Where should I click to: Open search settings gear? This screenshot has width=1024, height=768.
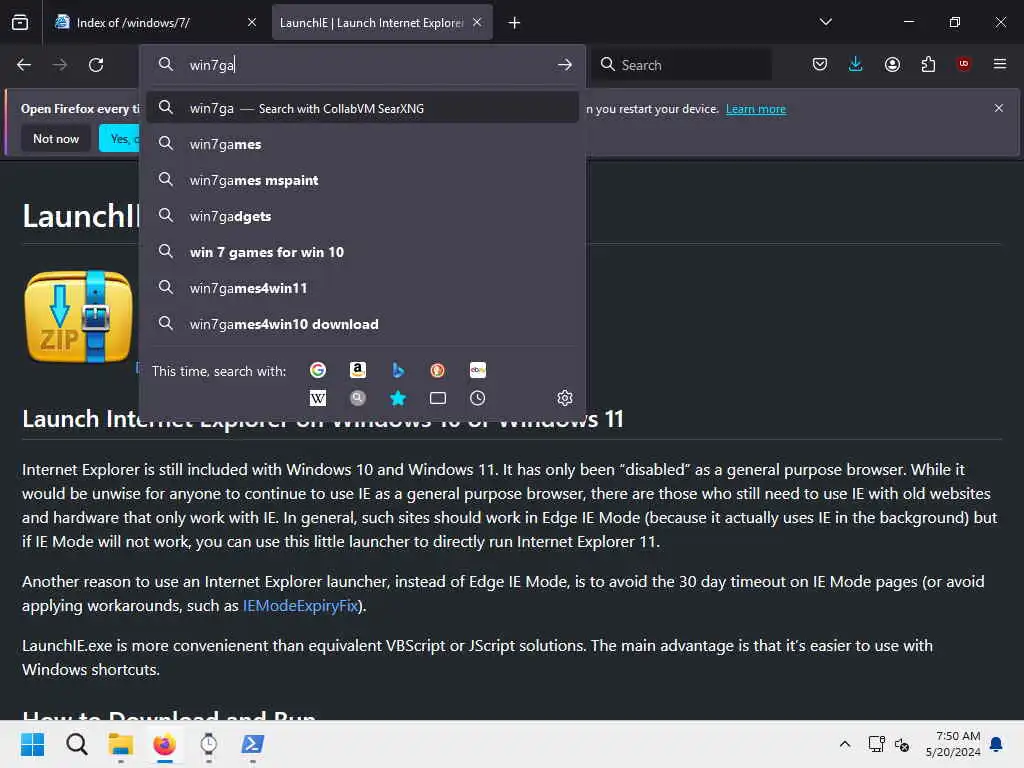coord(565,398)
